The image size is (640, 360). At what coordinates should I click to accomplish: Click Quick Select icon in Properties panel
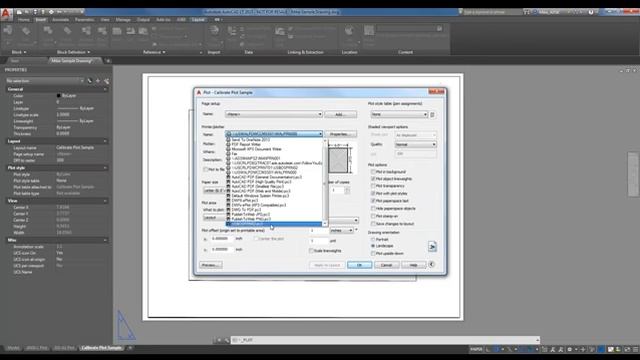(107, 81)
